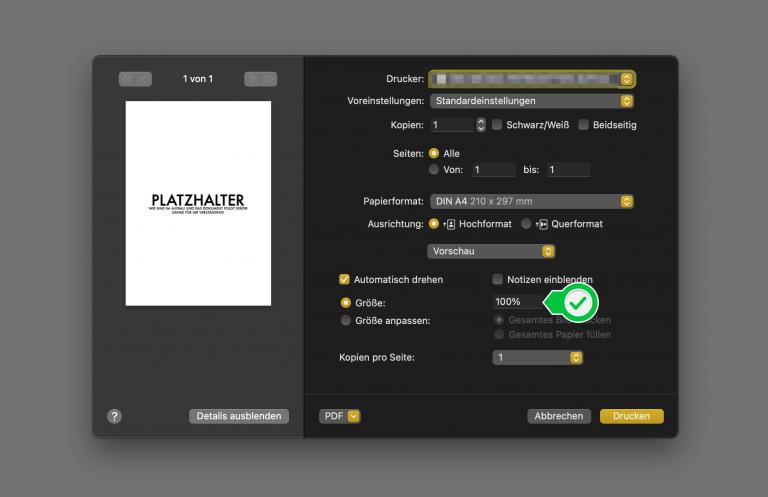
Task: Open the PDF dropdown menu
Action: pyautogui.click(x=339, y=416)
